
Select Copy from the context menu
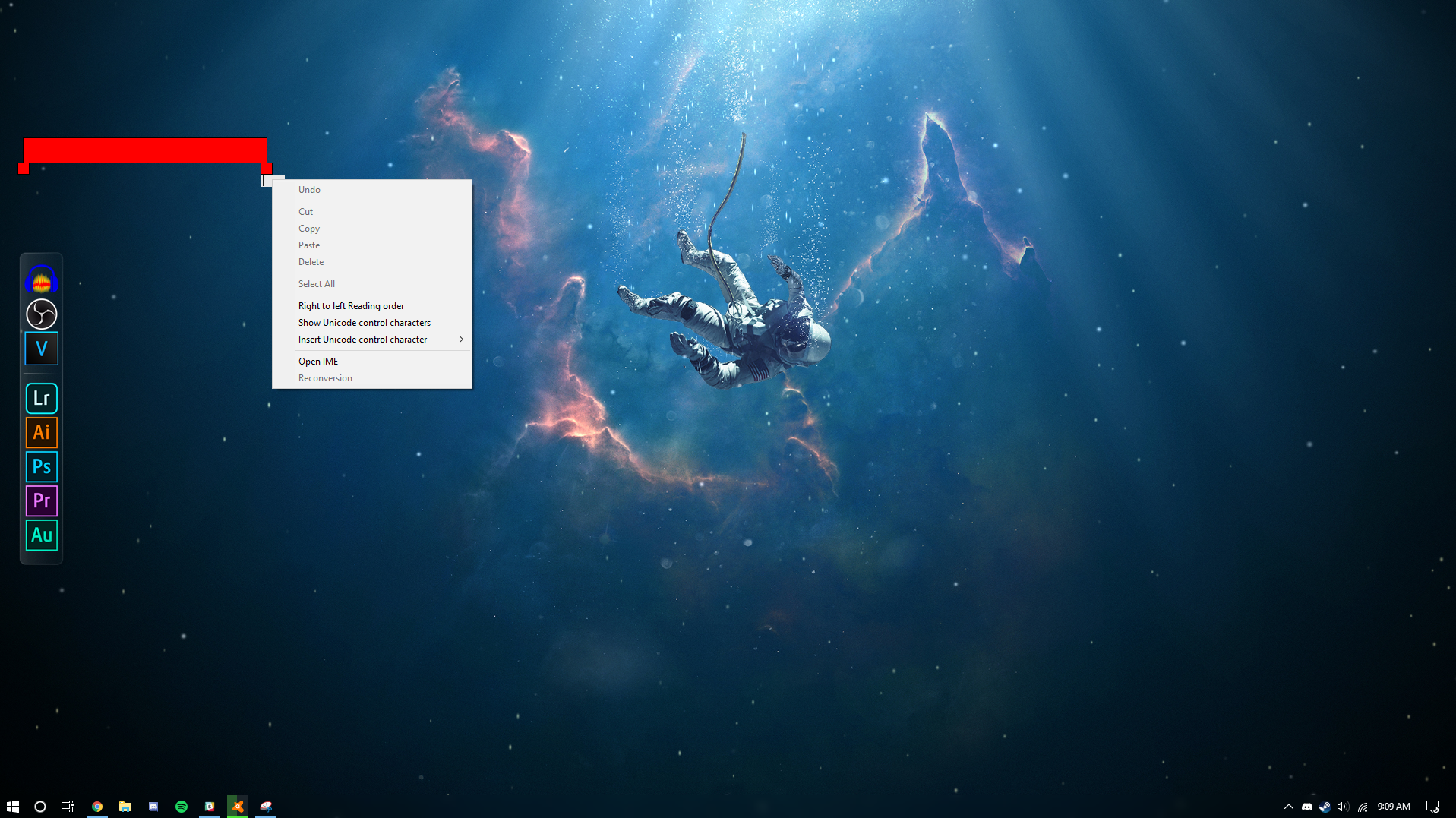372,229
